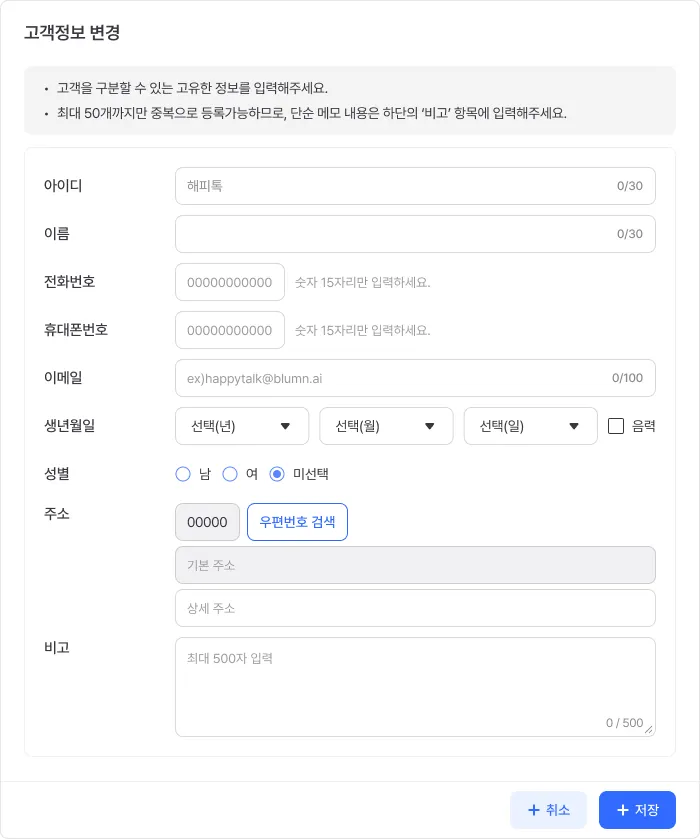This screenshot has height=839, width=700.
Task: Save changes with the 저장 button
Action: 637,810
